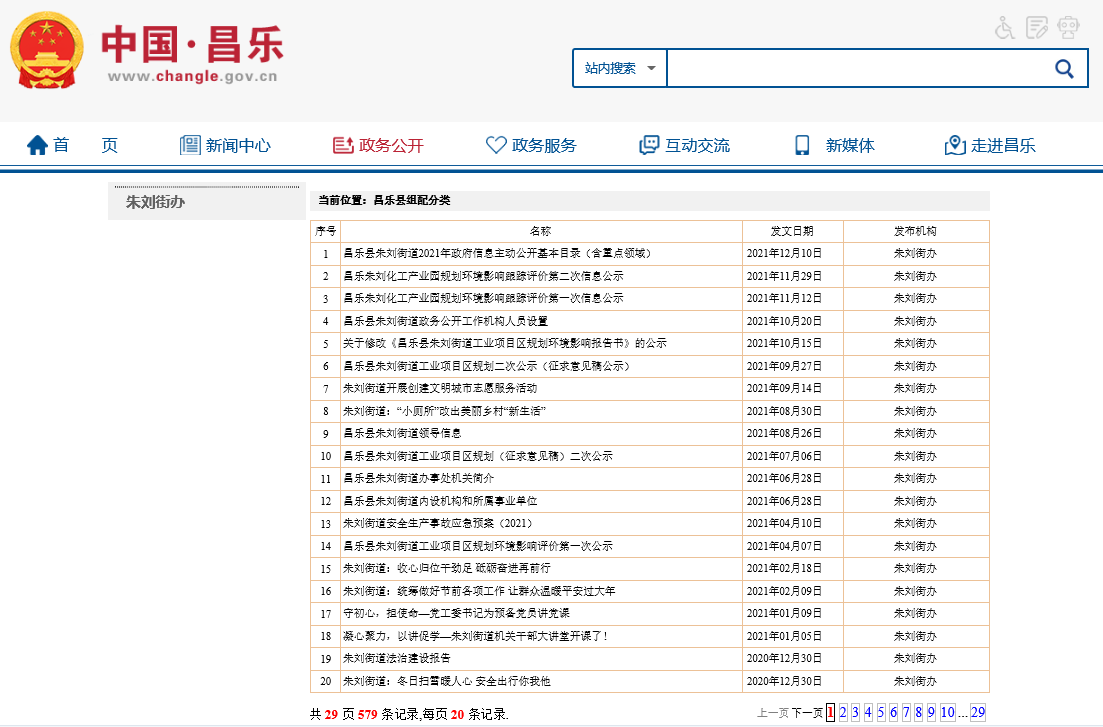Screen dimensions: 1103x727
Task: Click the 新闻中心 newspaper icon
Action: tap(190, 146)
